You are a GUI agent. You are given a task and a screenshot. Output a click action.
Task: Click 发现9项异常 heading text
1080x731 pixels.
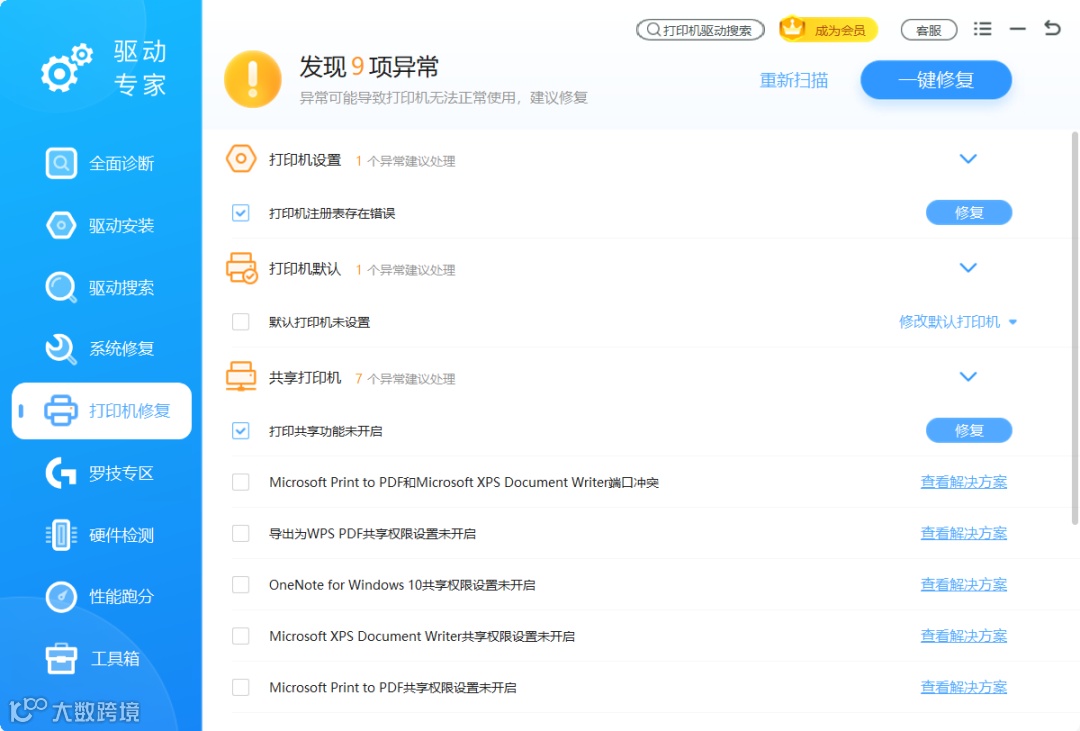369,67
